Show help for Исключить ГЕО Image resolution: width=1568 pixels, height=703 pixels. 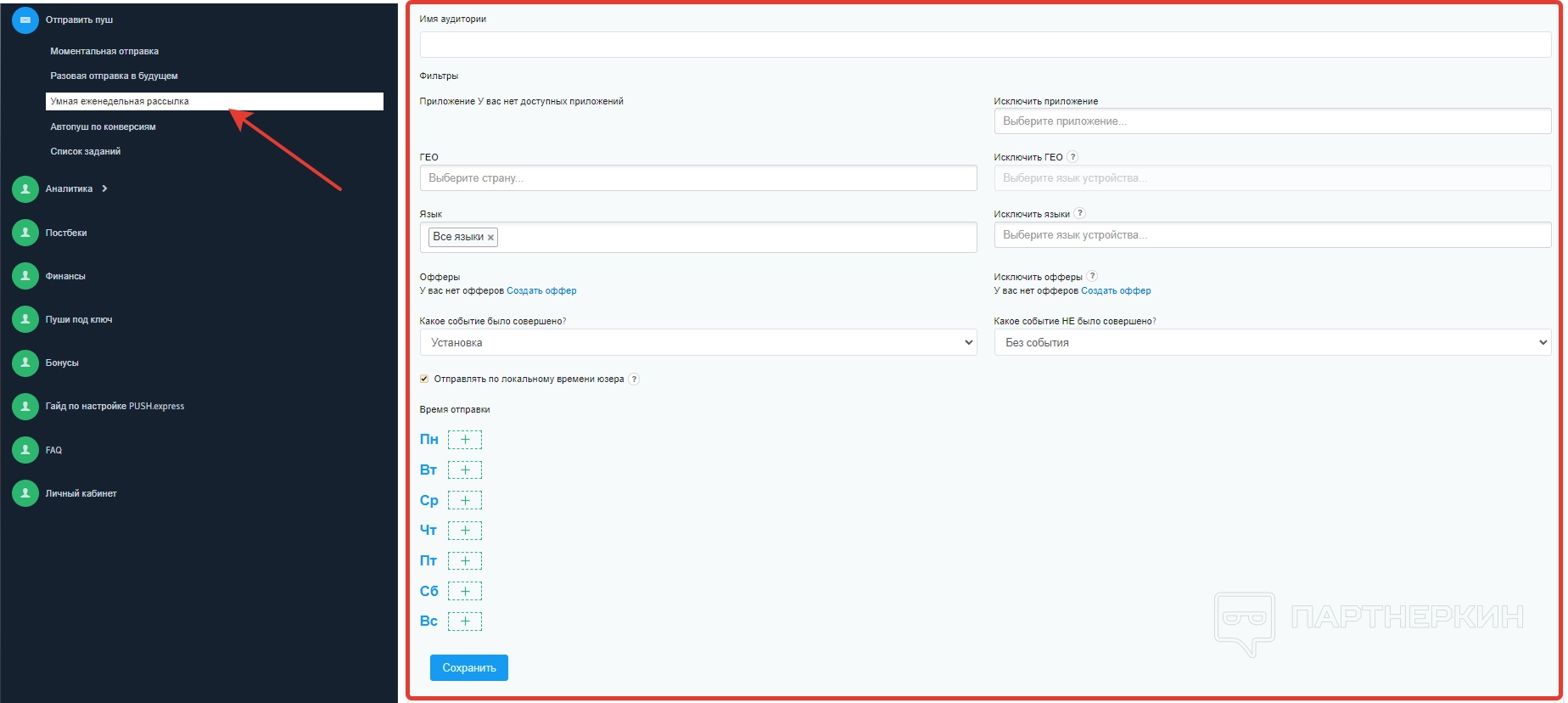click(1072, 156)
